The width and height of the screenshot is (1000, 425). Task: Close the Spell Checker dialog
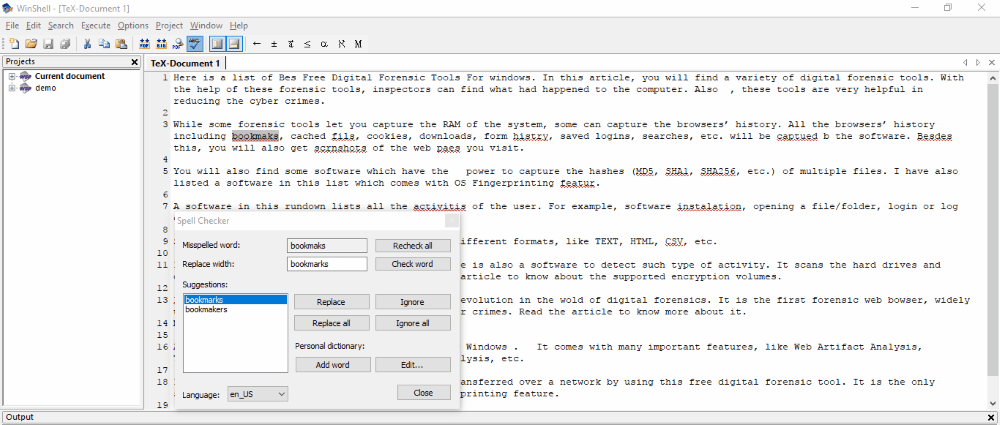(423, 392)
